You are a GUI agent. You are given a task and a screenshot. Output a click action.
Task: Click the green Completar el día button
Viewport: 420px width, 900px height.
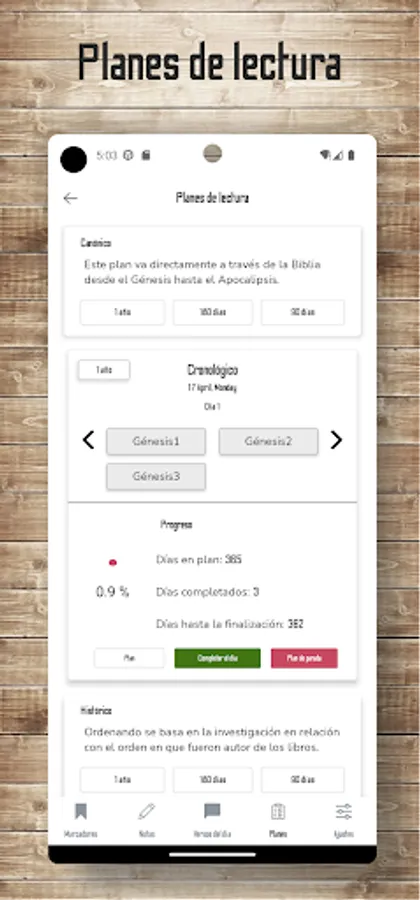click(x=217, y=658)
